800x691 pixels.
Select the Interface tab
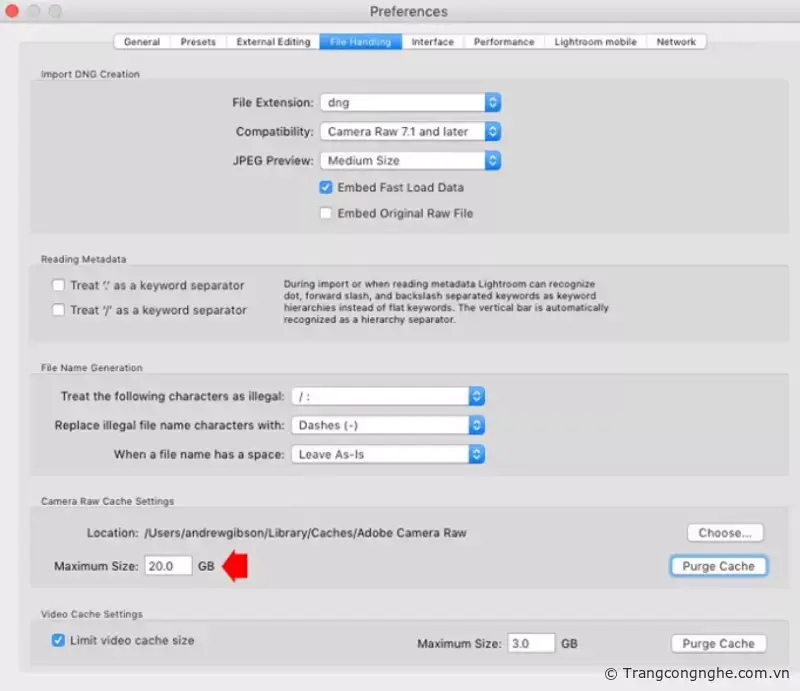pos(432,42)
